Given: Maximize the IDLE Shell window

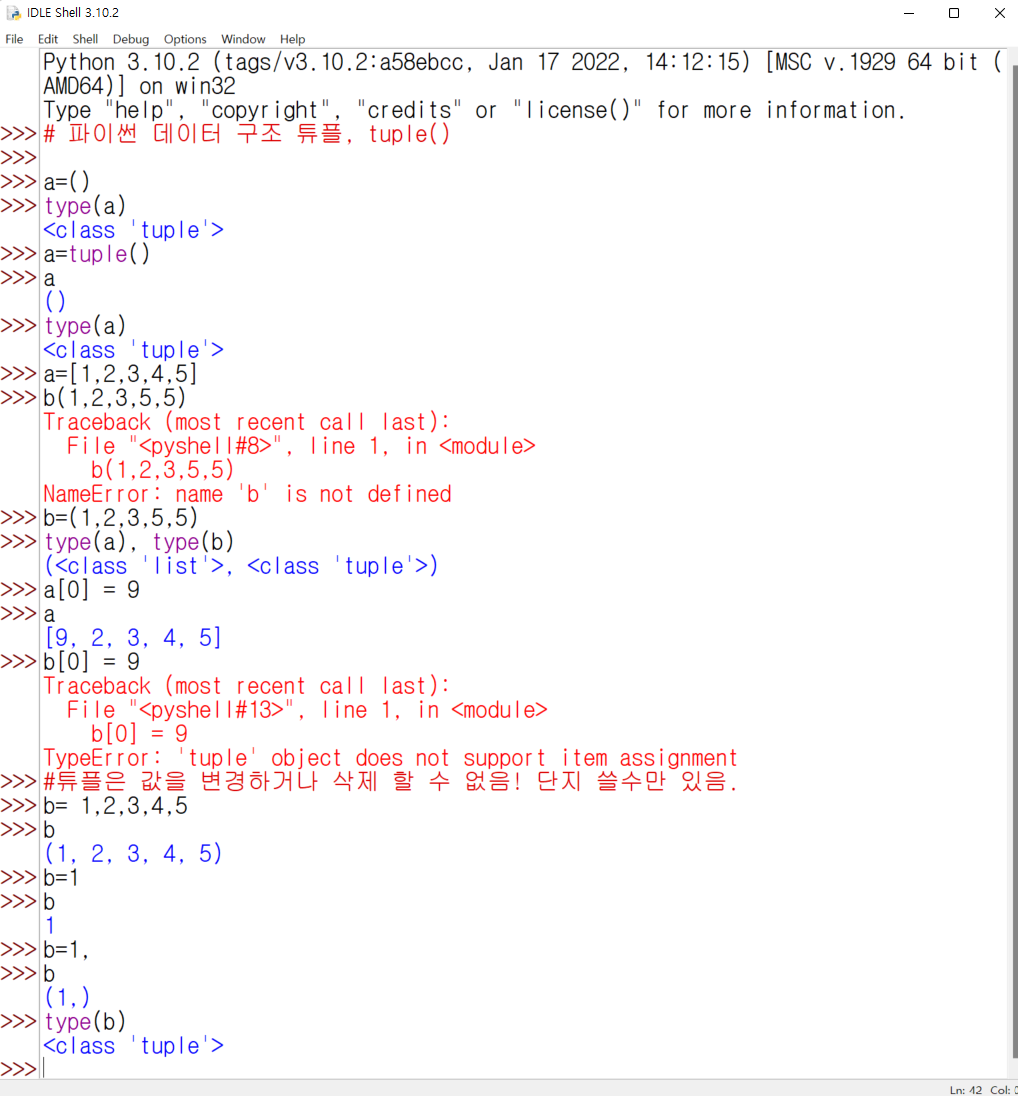Looking at the screenshot, I should pos(954,13).
